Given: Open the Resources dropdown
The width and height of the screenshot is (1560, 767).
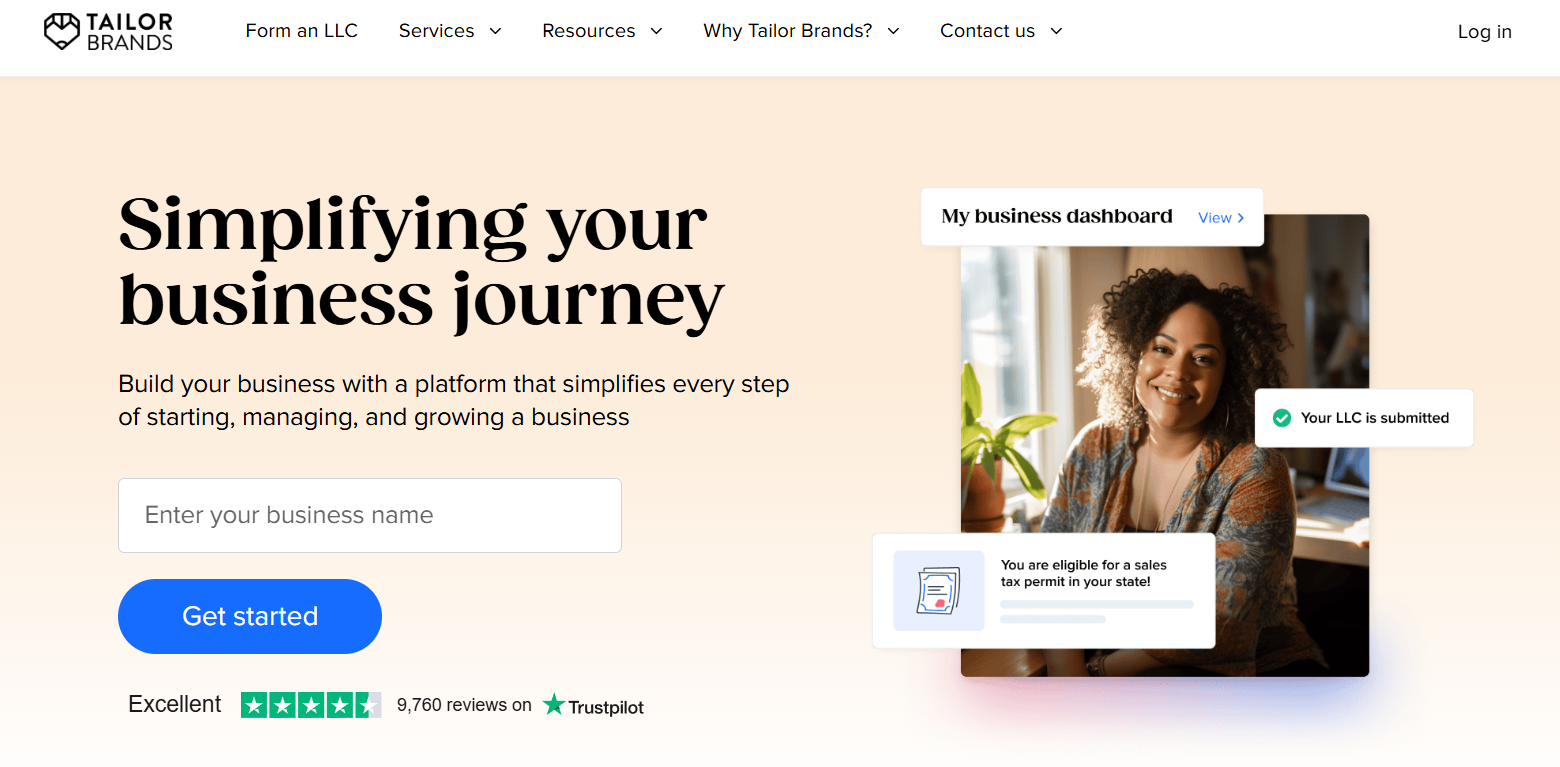Looking at the screenshot, I should click(x=602, y=31).
